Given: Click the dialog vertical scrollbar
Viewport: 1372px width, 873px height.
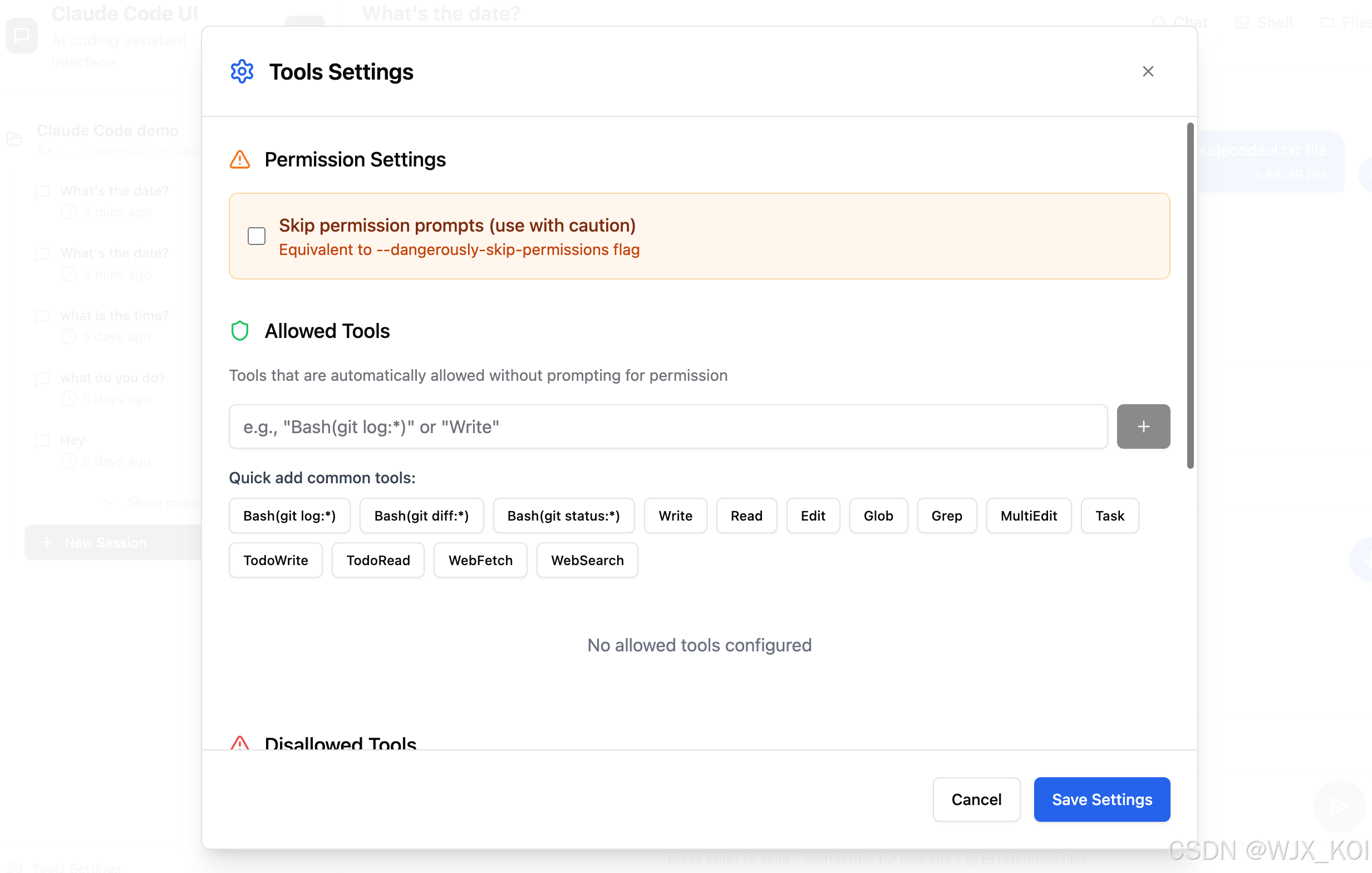Looking at the screenshot, I should click(1189, 296).
